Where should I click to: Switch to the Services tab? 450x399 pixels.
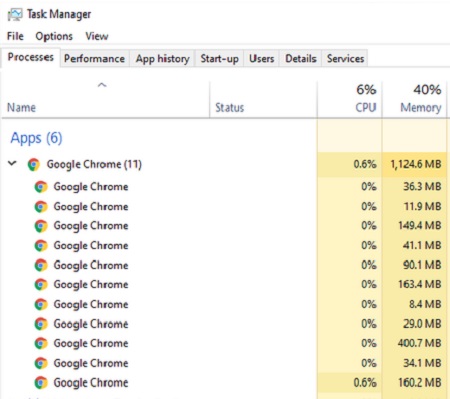345,59
